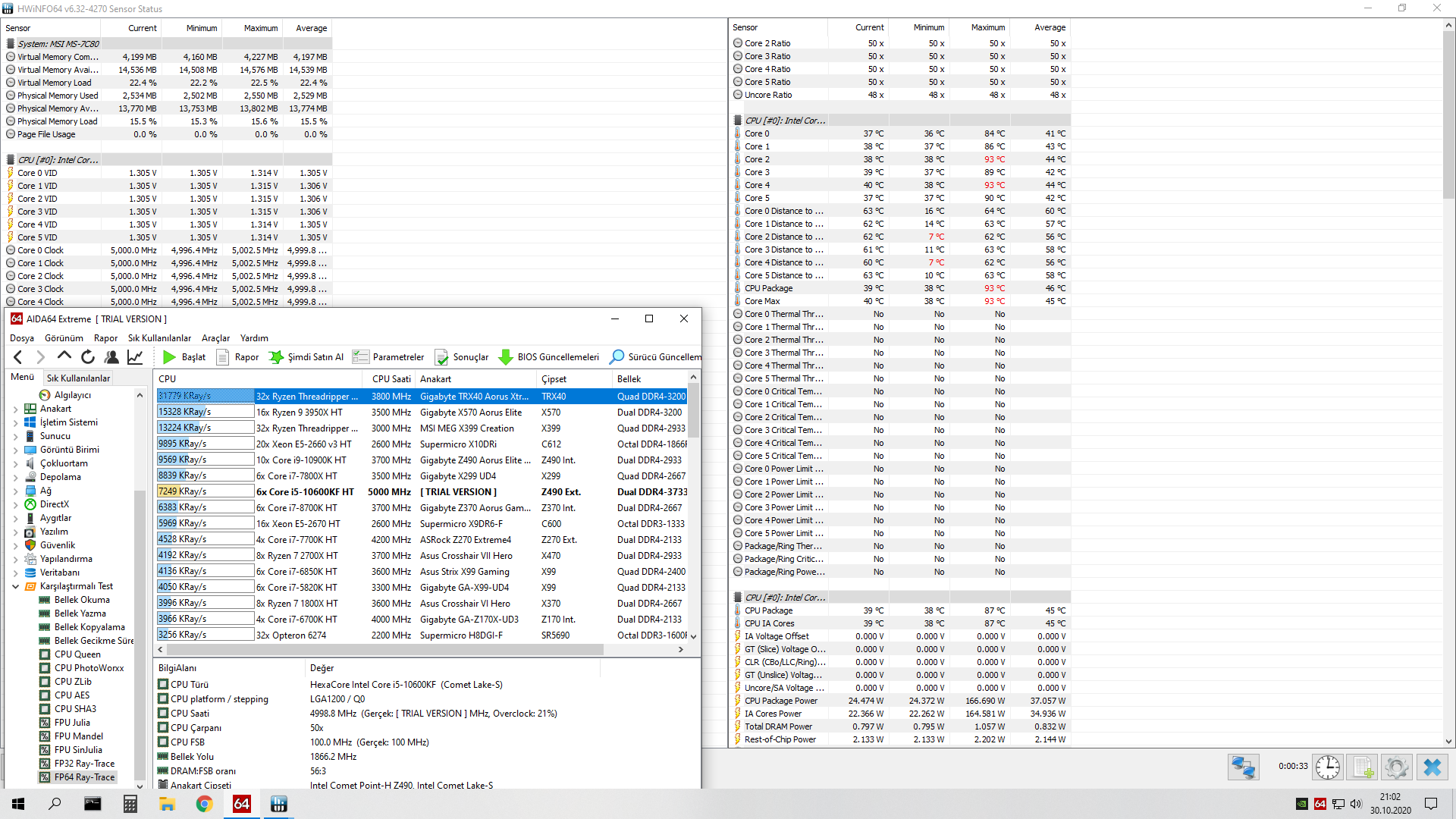Open the volume tray icon
This screenshot has width=1456, height=819.
[1356, 804]
